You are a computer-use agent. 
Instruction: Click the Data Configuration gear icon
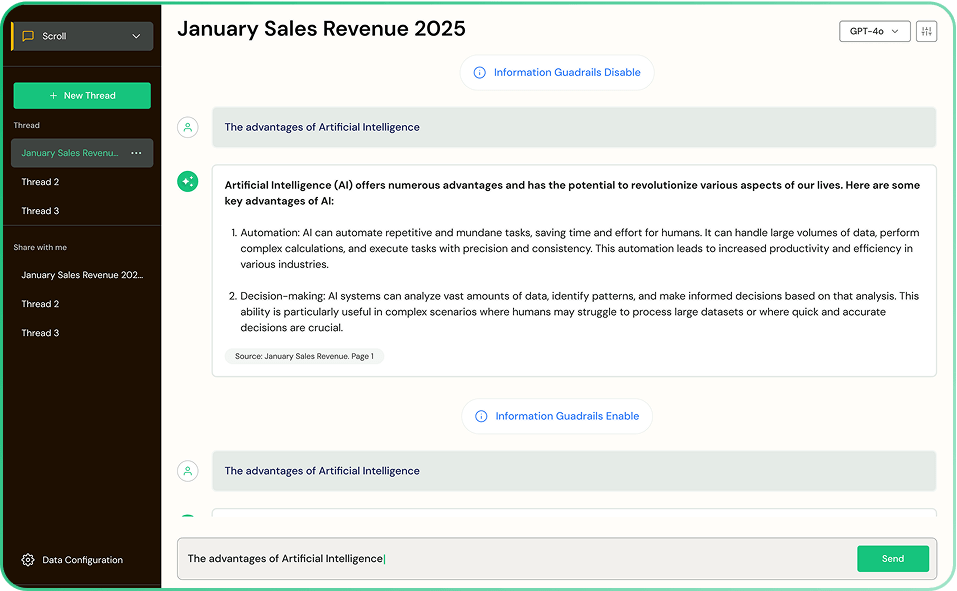pyautogui.click(x=28, y=560)
